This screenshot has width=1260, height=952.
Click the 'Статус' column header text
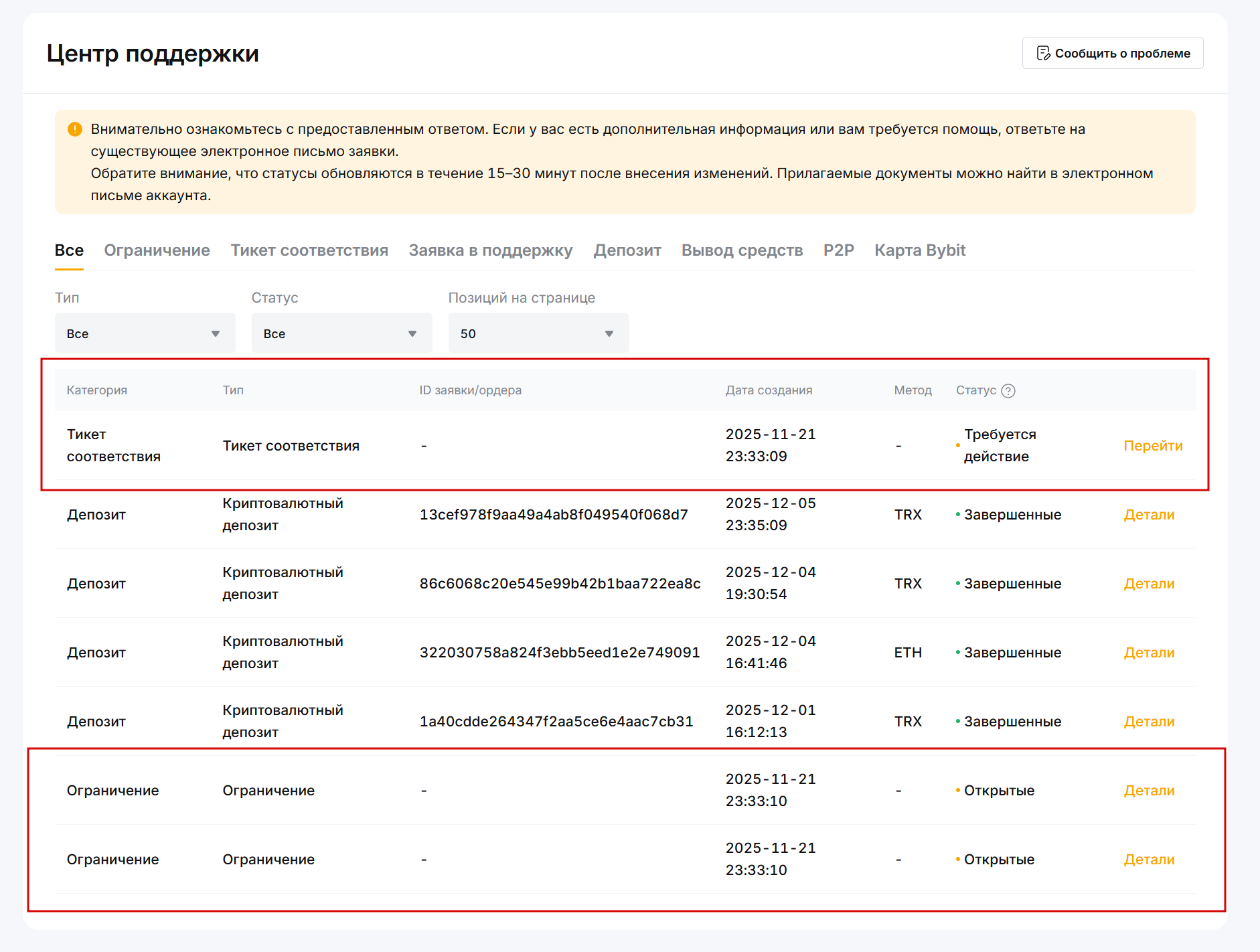(976, 390)
